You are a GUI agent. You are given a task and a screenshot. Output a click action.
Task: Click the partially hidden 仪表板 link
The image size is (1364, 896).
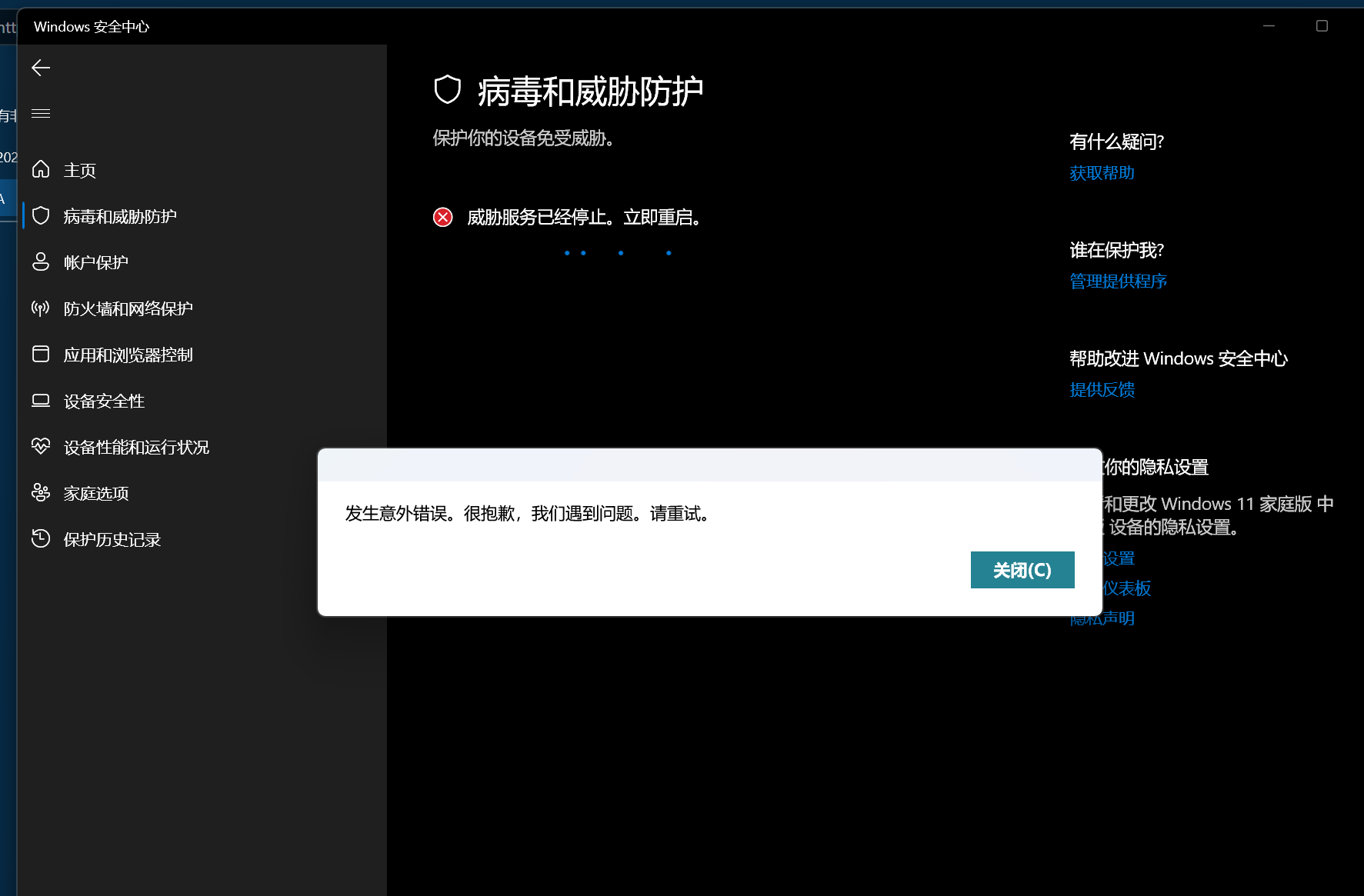(1127, 588)
